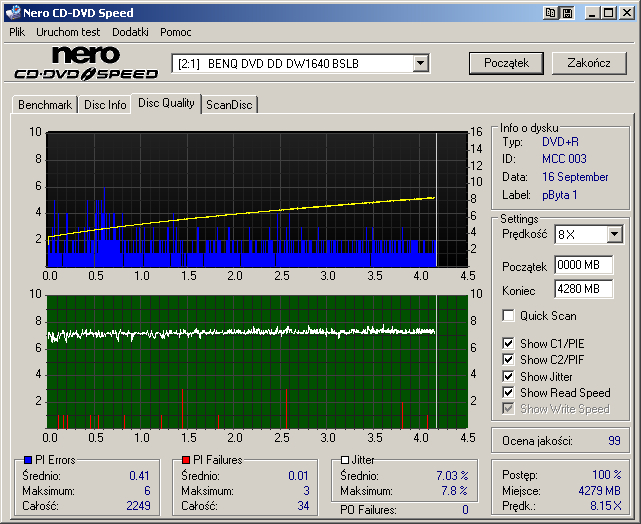Click the save screenshot floppy icon
This screenshot has width=641, height=524.
tap(567, 13)
